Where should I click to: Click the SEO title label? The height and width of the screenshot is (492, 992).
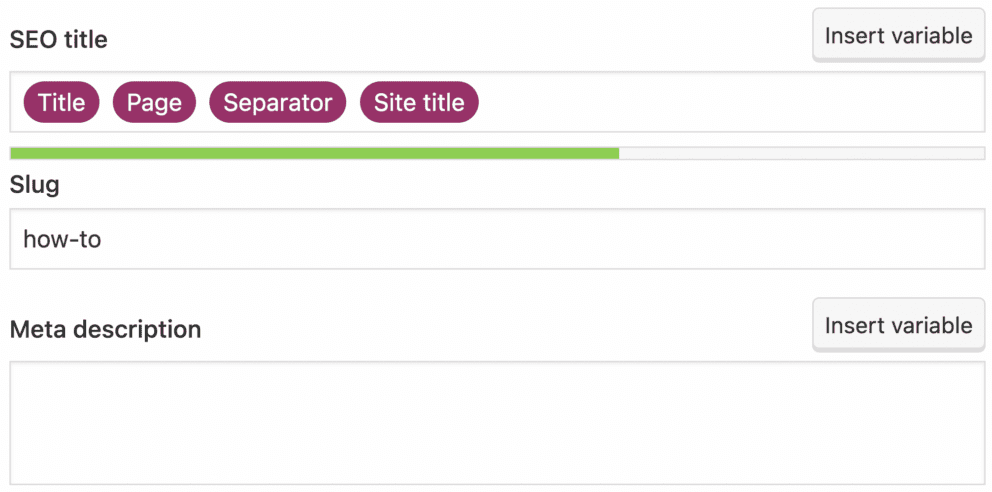(58, 40)
